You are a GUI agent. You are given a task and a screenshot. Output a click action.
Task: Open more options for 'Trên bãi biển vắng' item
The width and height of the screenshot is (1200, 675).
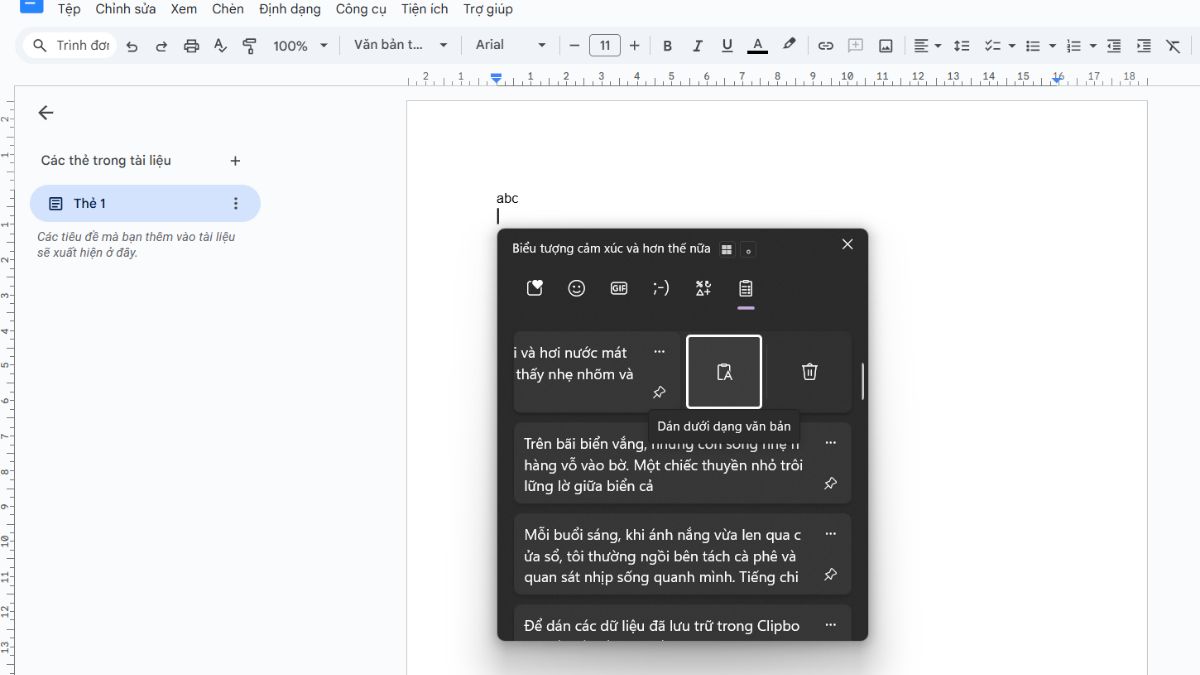click(x=831, y=443)
